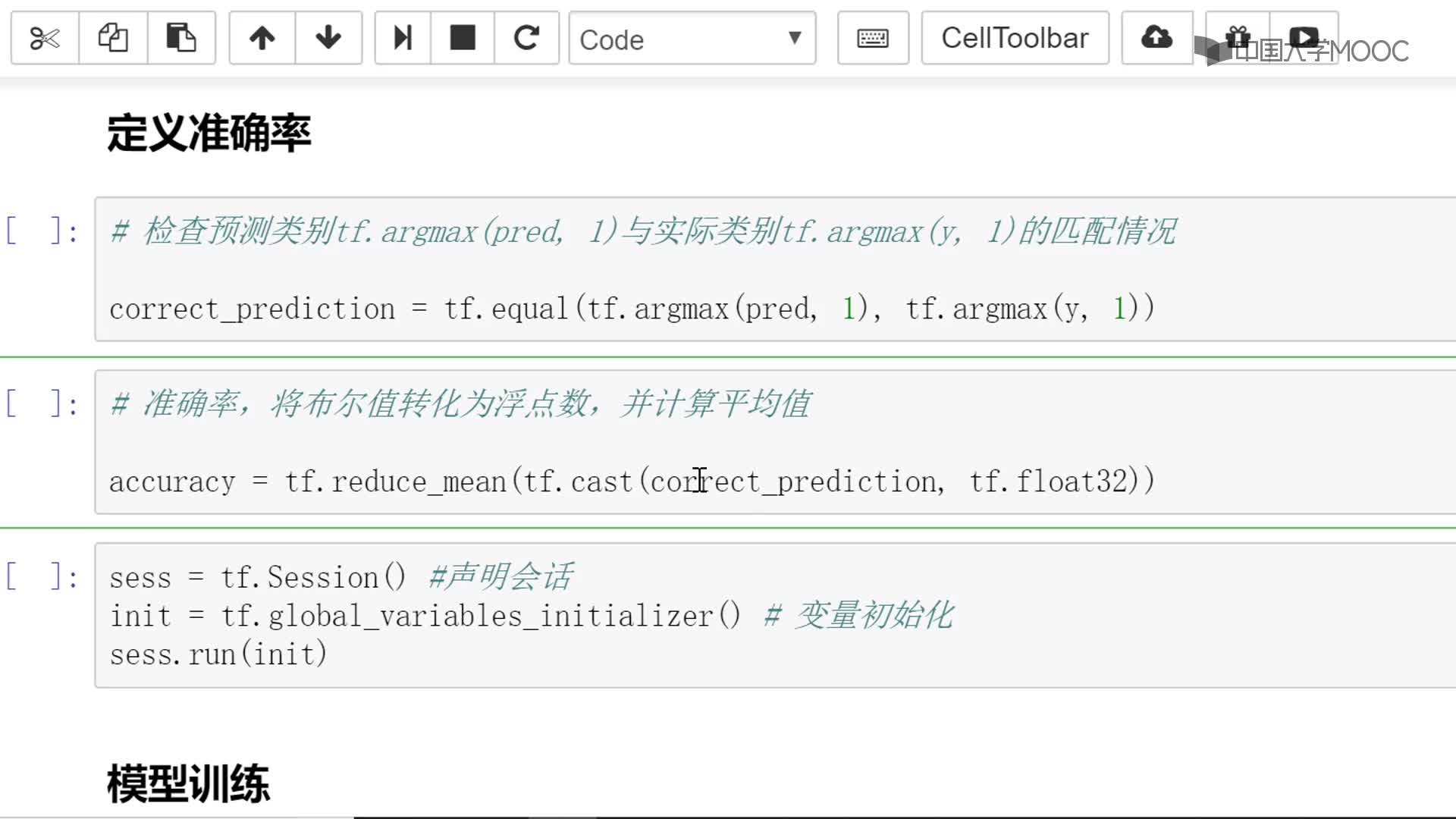
Task: Click the gift icon in the toolbar
Action: coord(1238,38)
